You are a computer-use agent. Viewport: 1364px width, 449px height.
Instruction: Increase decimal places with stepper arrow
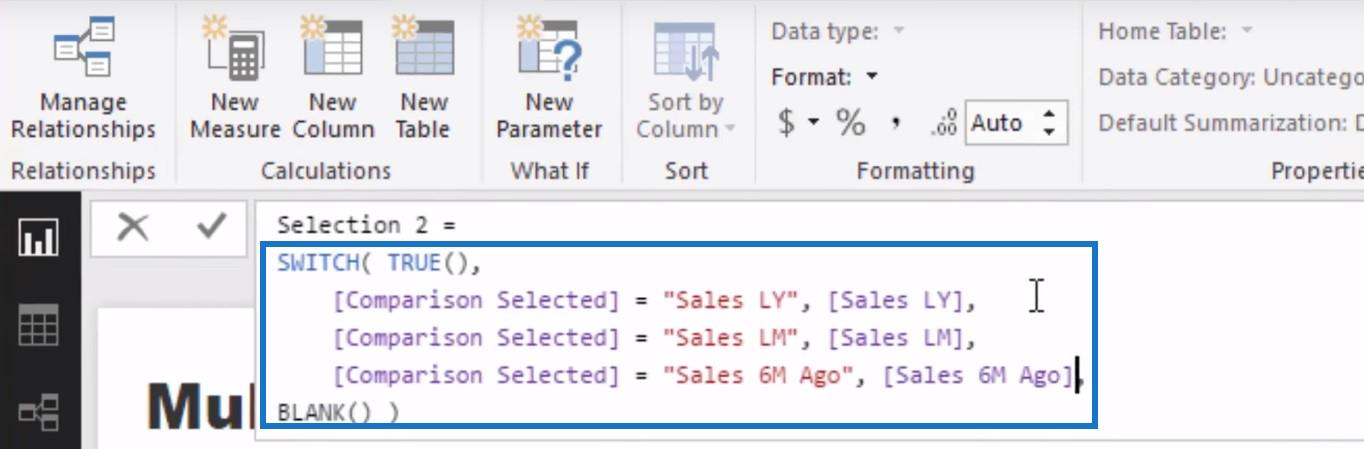tap(1049, 115)
